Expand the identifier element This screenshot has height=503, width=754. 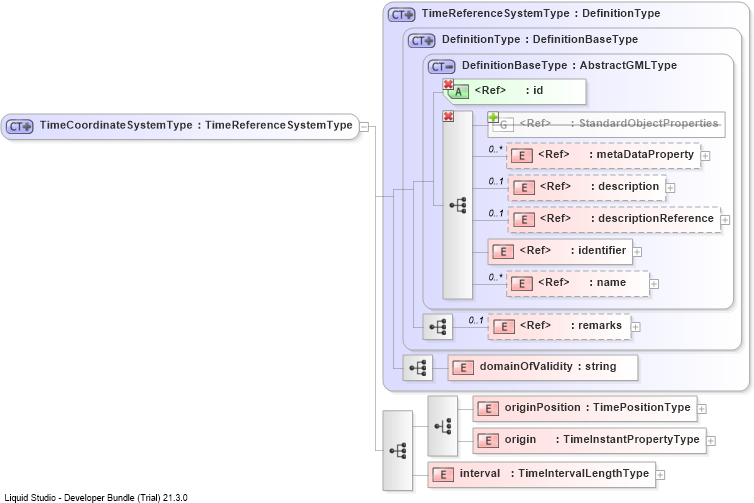tap(637, 252)
